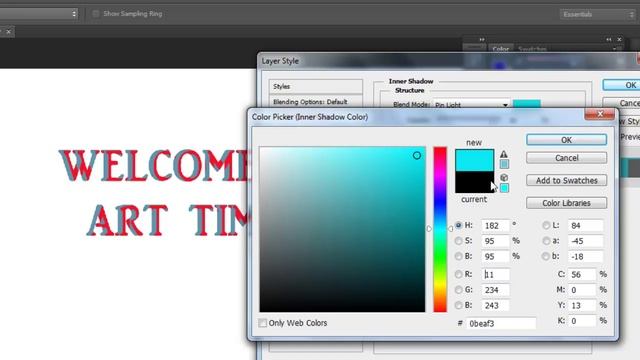
Task: Select the Lab b radio button
Action: pyautogui.click(x=546, y=256)
